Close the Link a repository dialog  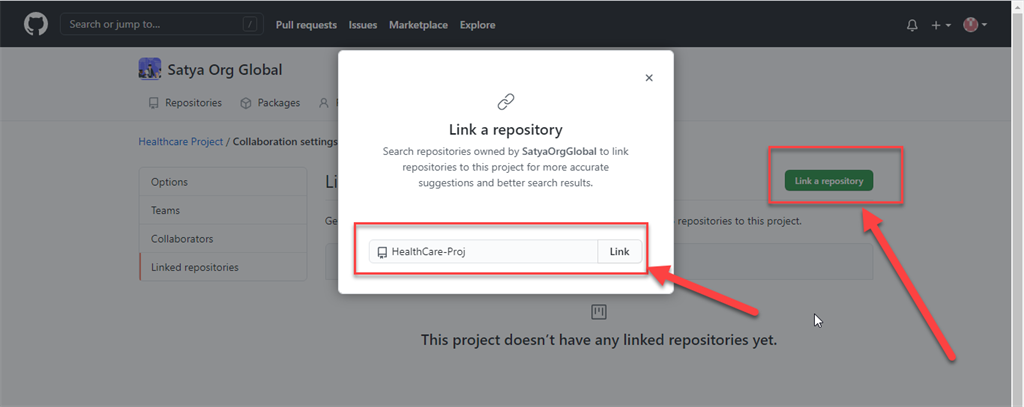coord(648,78)
